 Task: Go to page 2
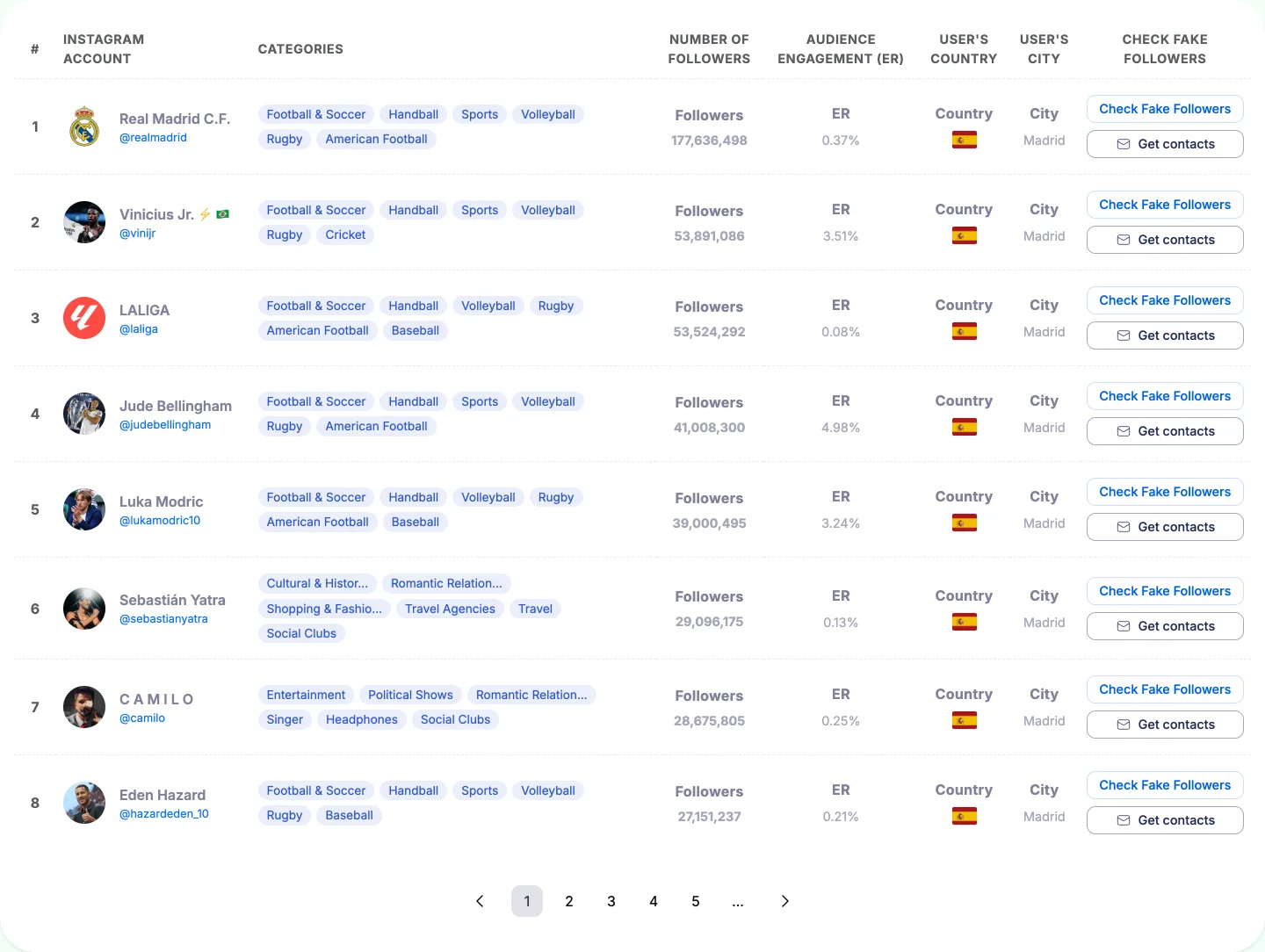[569, 901]
